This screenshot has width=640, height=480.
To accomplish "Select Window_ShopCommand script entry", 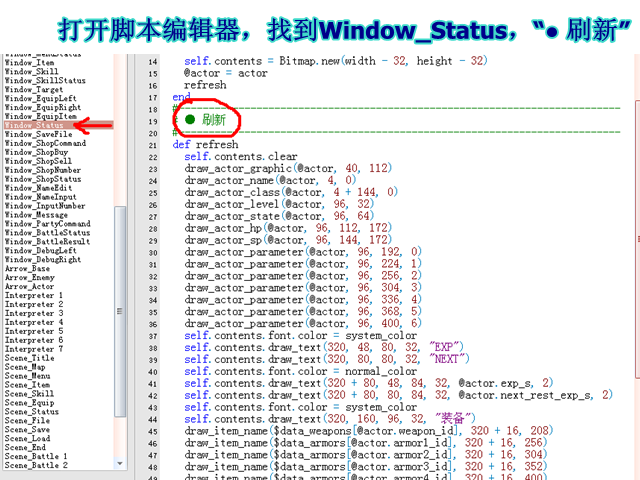I will [x=45, y=143].
